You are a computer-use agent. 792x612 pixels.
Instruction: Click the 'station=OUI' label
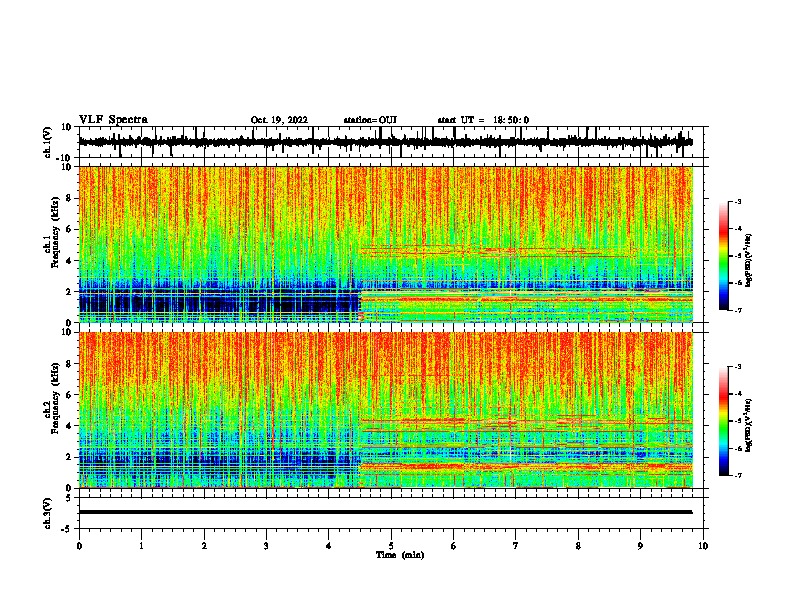coord(370,120)
